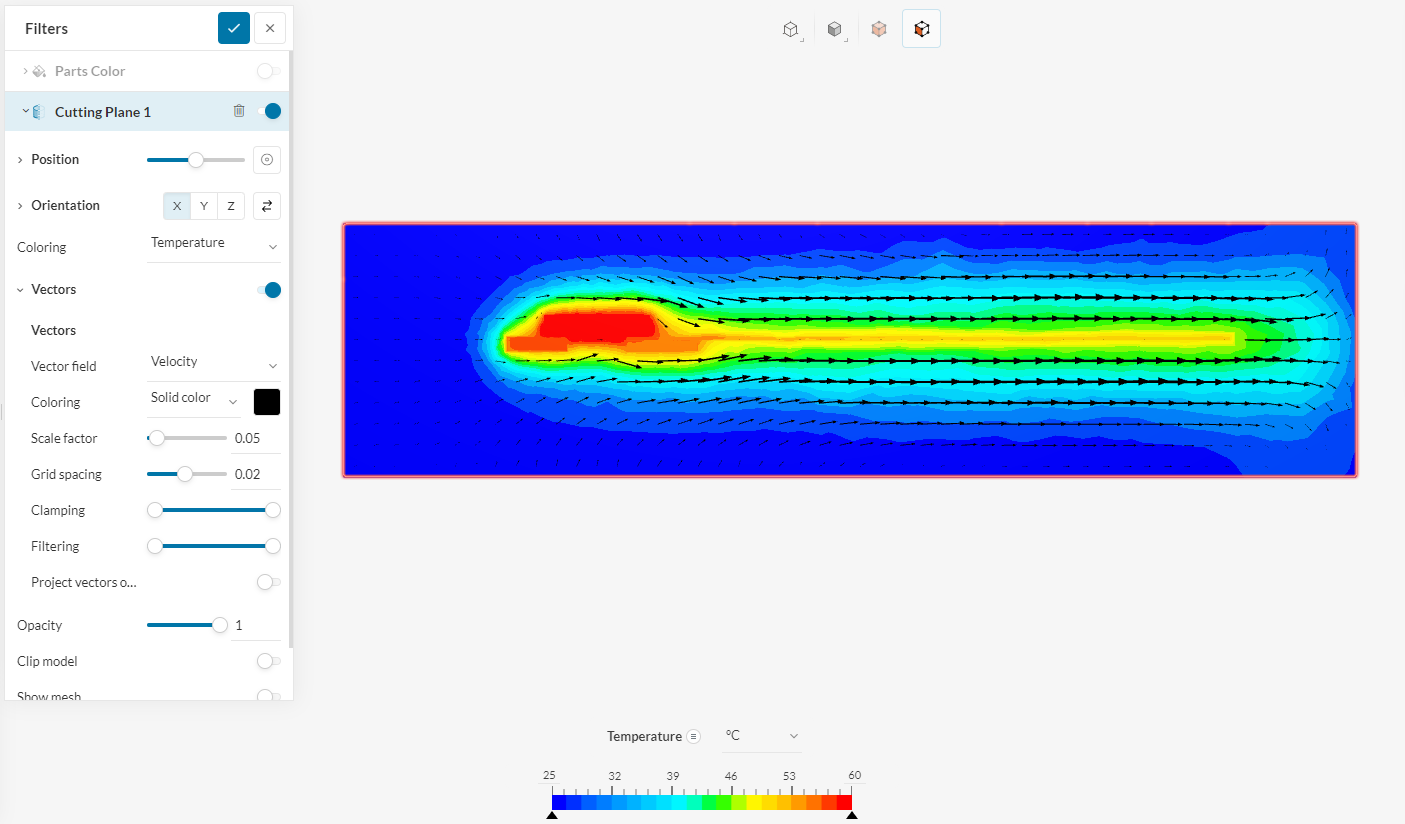
Task: Disable the Vectors switch
Action: [x=268, y=290]
